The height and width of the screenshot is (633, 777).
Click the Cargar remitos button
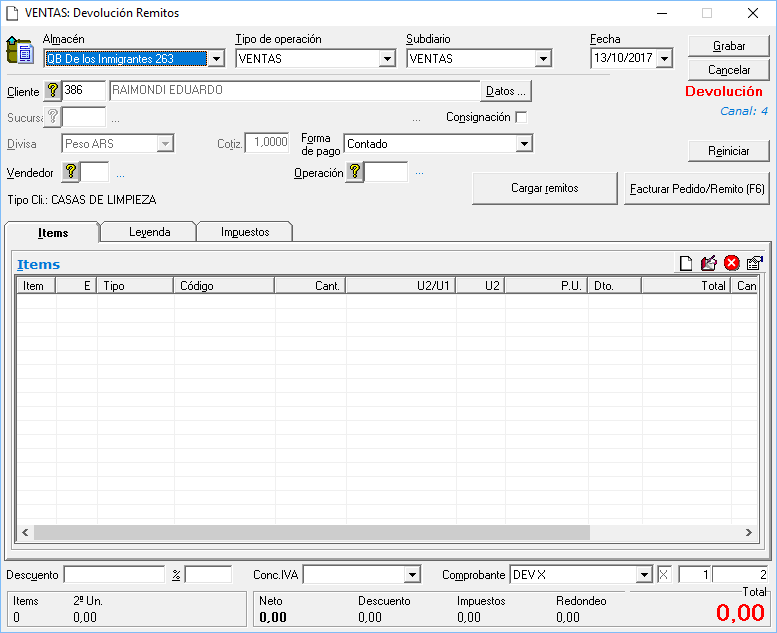543,188
